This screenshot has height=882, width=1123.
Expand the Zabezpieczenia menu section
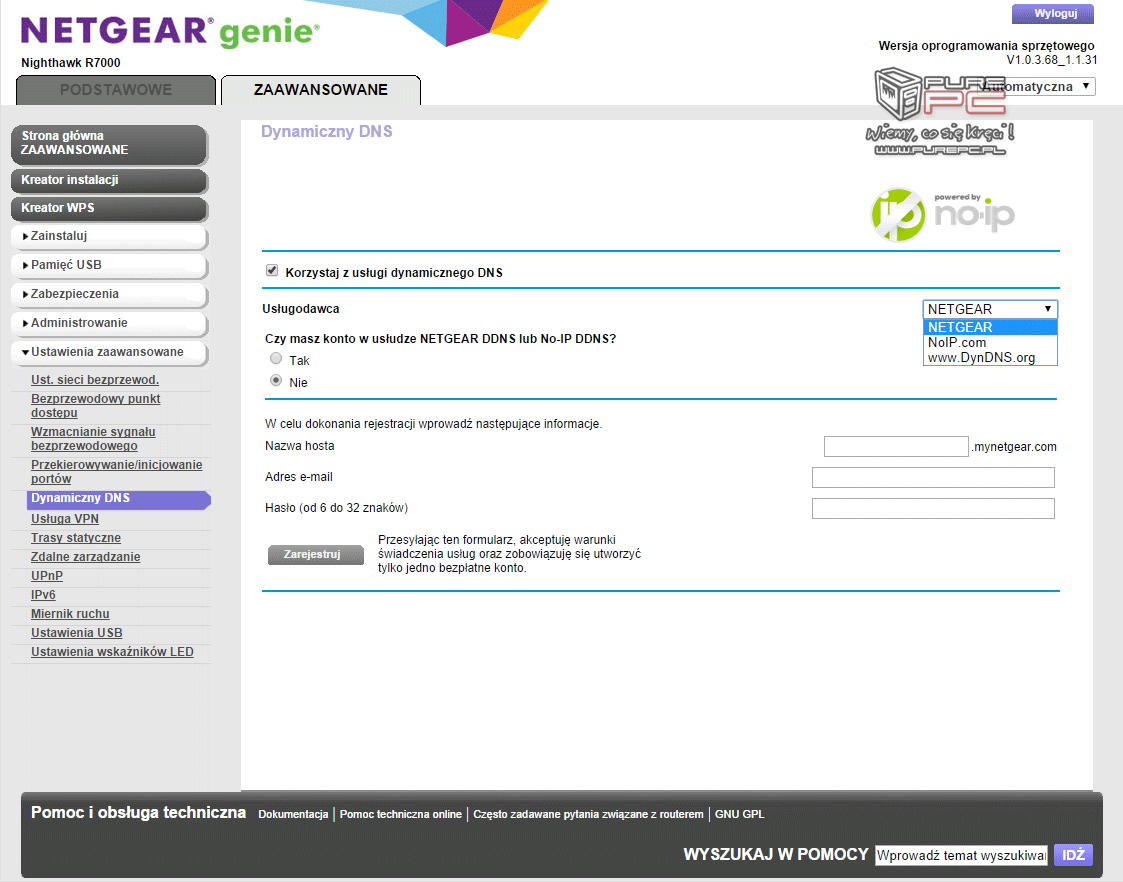(x=109, y=294)
